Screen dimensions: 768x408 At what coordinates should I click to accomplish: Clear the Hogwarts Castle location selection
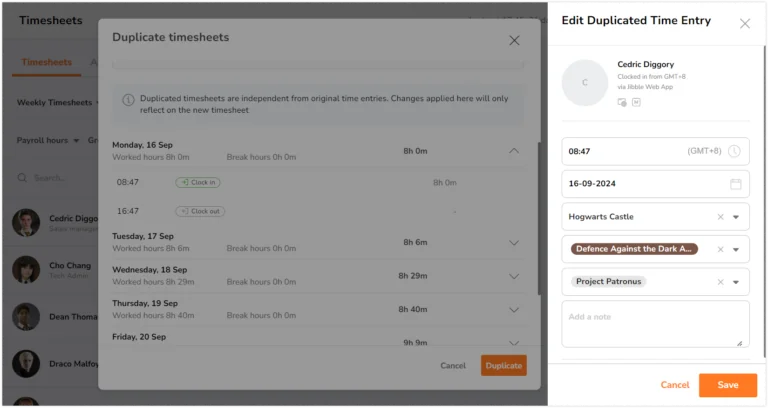click(x=720, y=217)
